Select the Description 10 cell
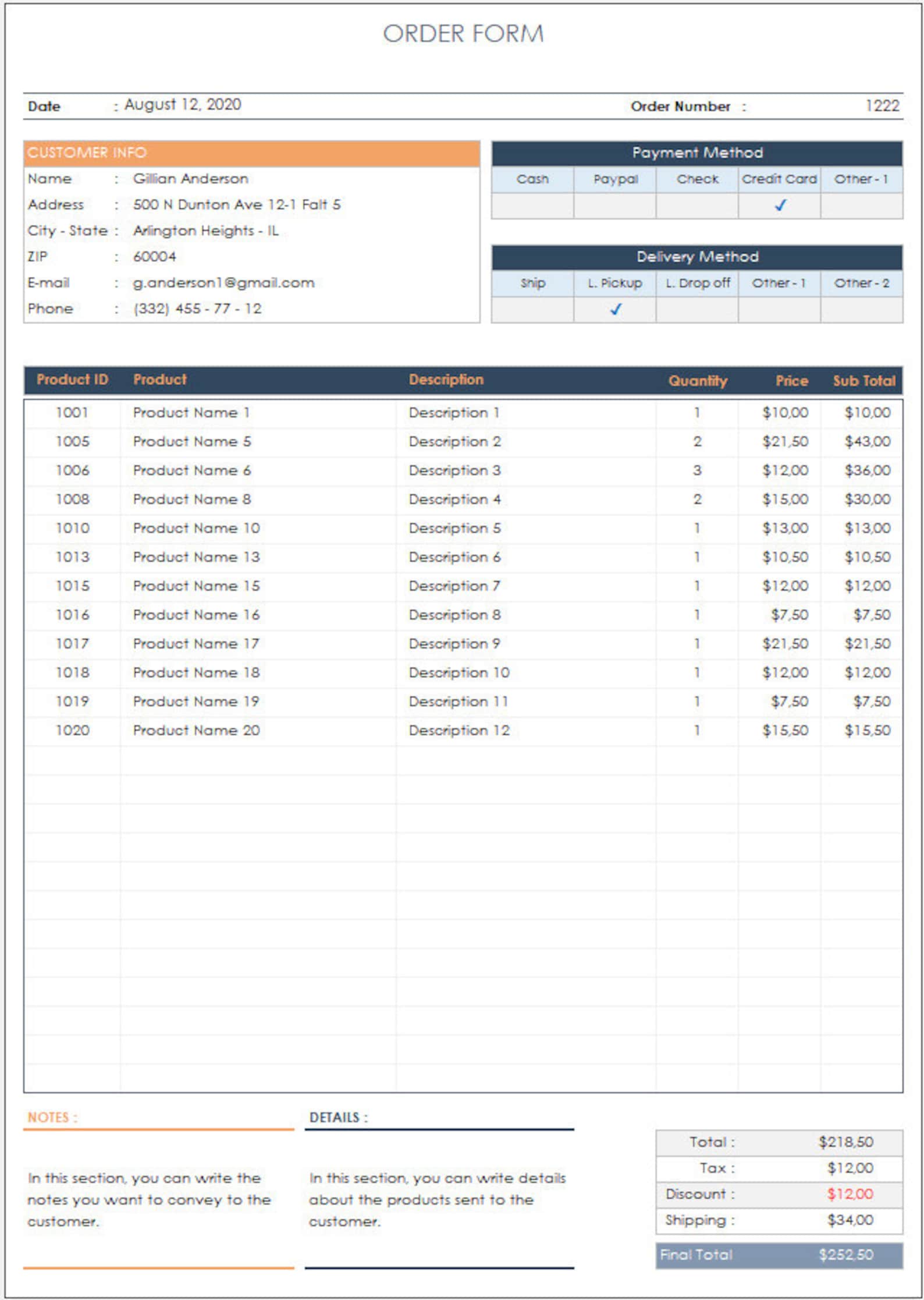The image size is (924, 1300). click(x=526, y=673)
